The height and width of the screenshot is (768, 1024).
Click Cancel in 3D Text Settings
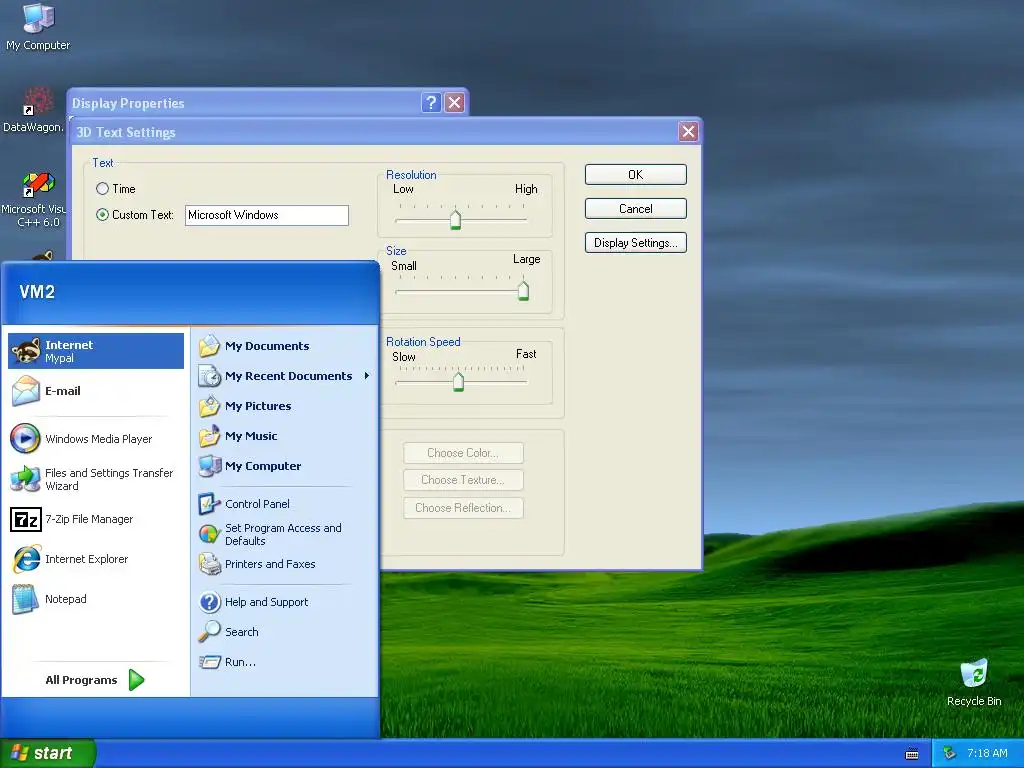point(635,208)
